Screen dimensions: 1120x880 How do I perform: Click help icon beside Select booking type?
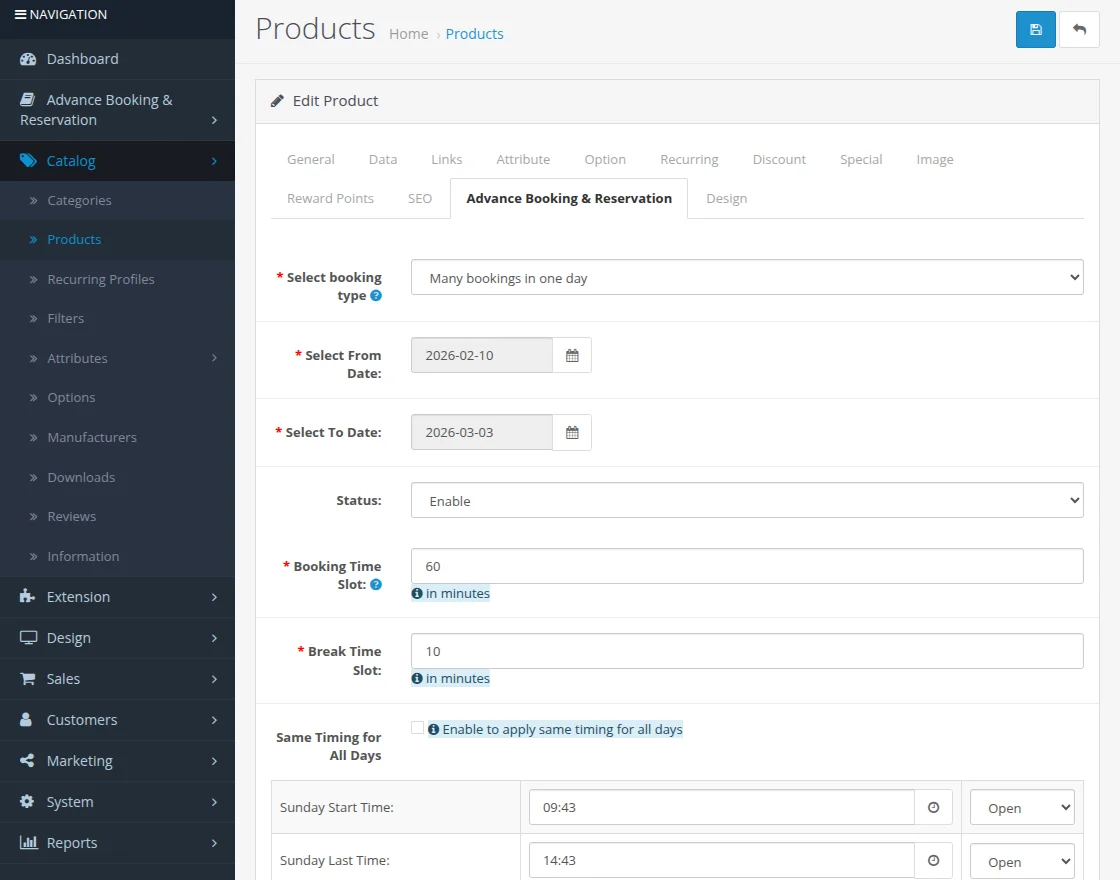(x=376, y=296)
